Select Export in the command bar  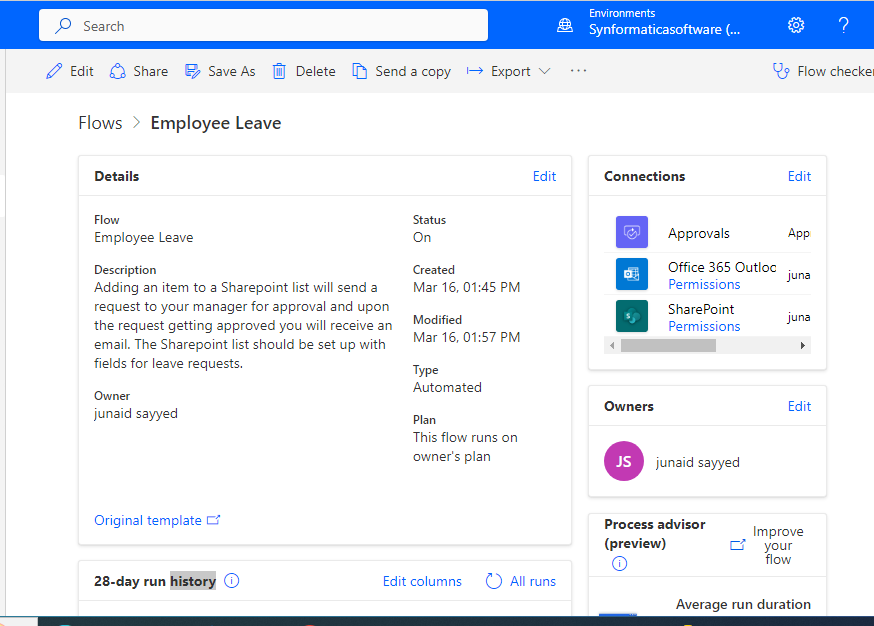click(508, 71)
